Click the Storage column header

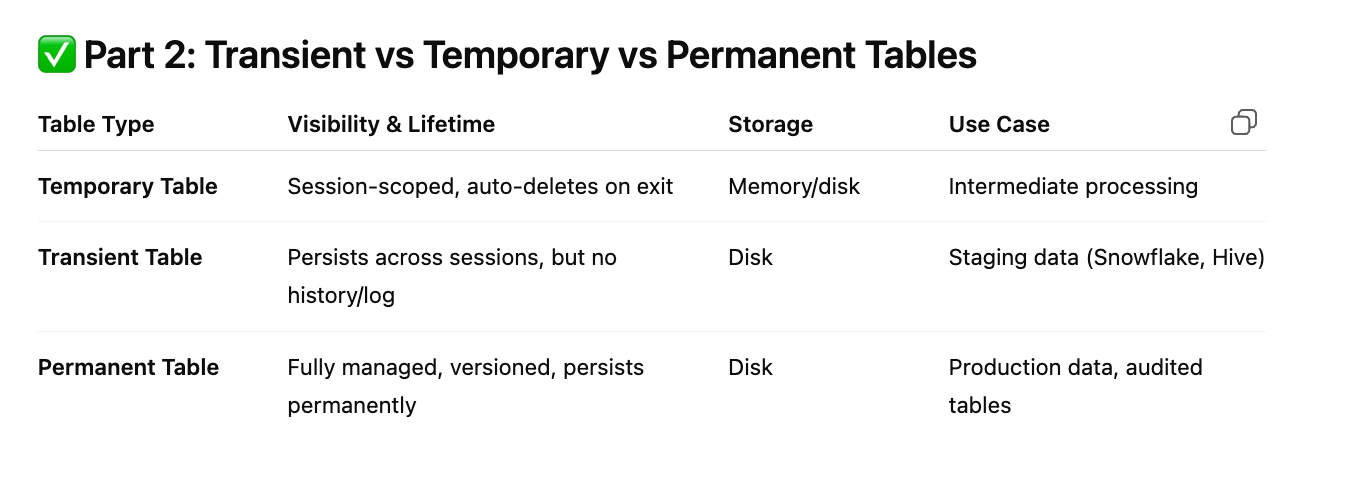(x=770, y=125)
